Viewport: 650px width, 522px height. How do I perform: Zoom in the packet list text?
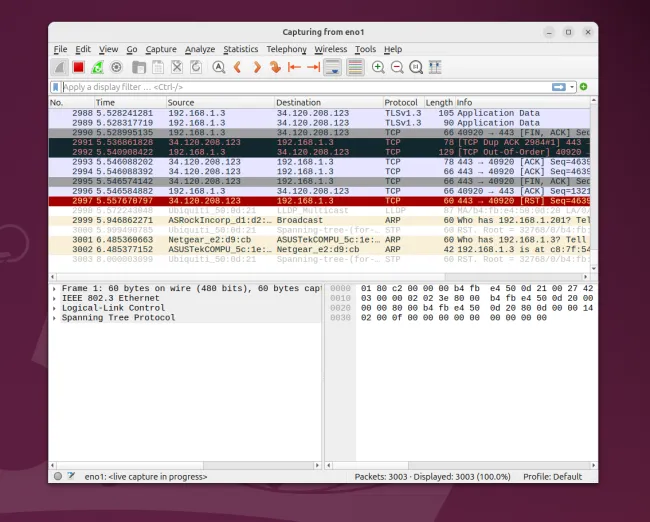378,67
